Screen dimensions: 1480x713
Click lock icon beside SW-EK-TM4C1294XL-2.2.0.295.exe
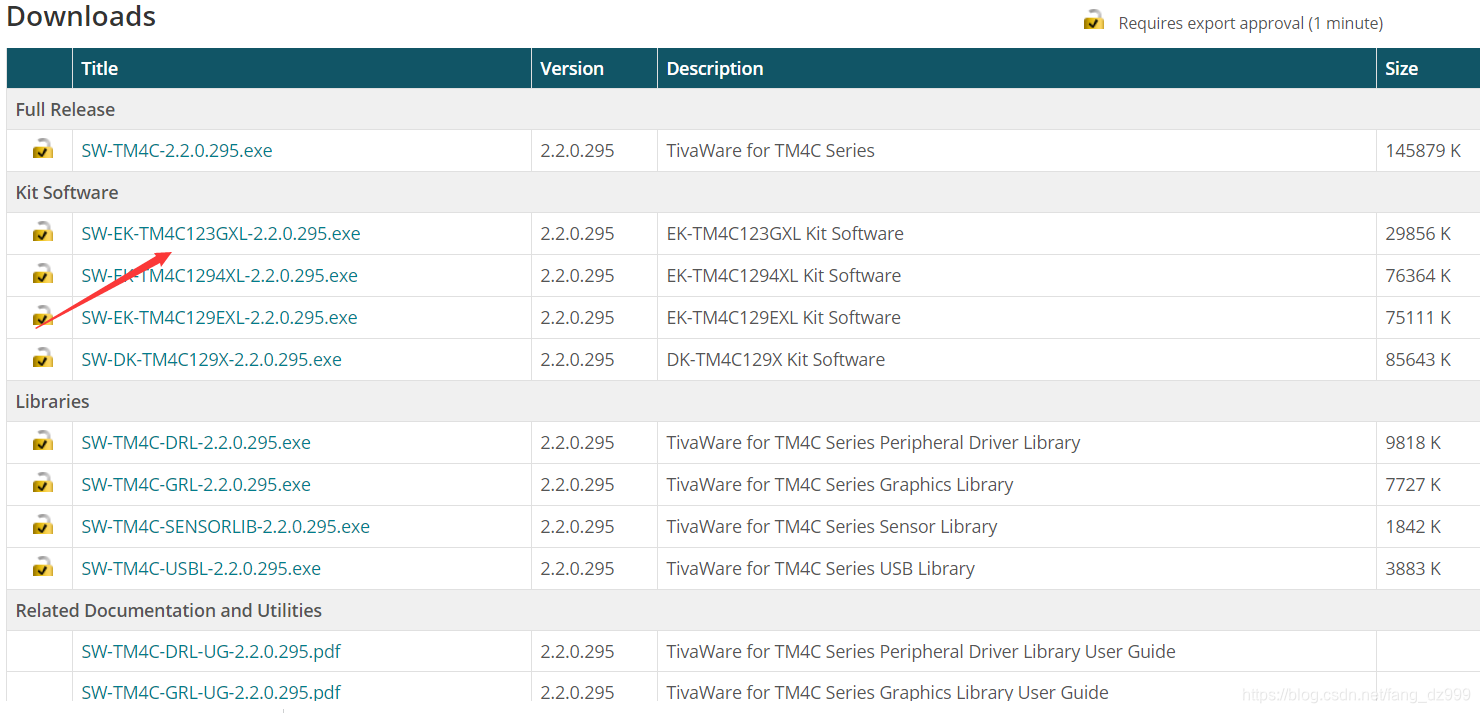click(x=42, y=275)
